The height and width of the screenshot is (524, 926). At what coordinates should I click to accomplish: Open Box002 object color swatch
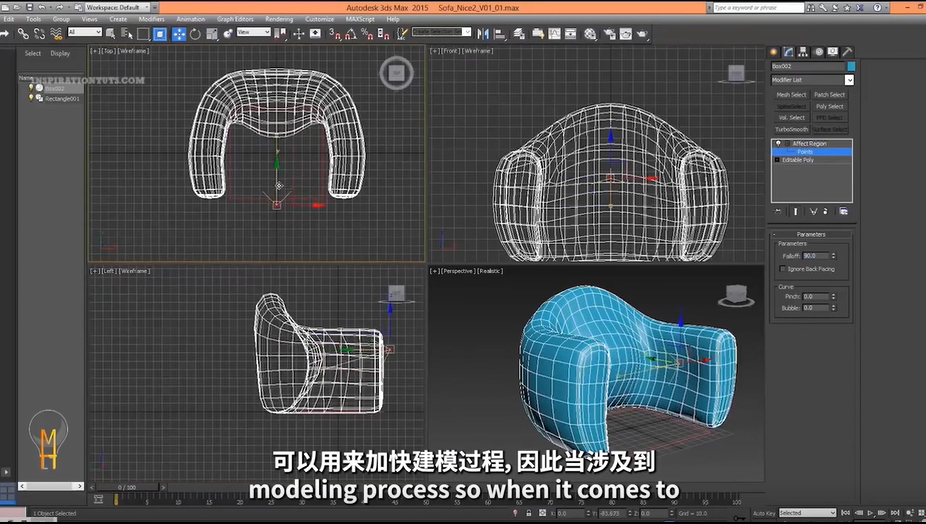coord(851,66)
